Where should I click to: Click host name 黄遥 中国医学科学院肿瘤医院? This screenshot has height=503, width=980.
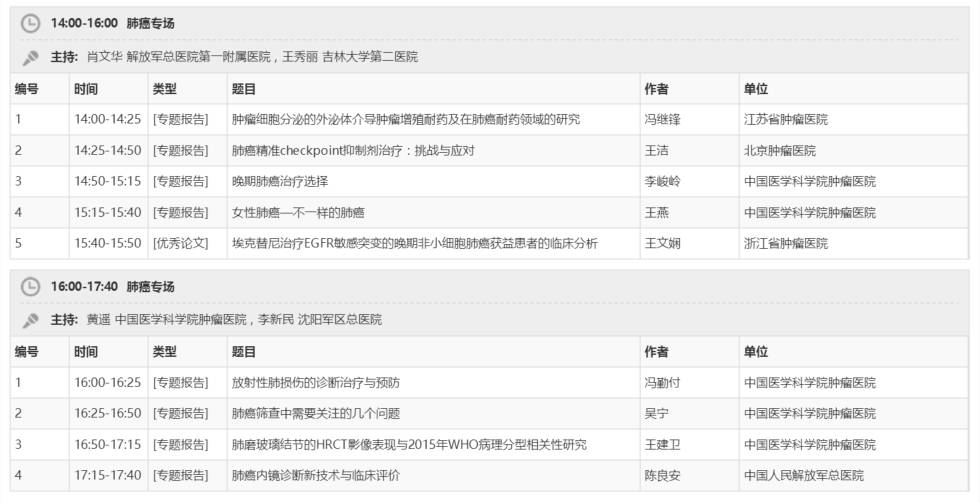pyautogui.click(x=166, y=319)
